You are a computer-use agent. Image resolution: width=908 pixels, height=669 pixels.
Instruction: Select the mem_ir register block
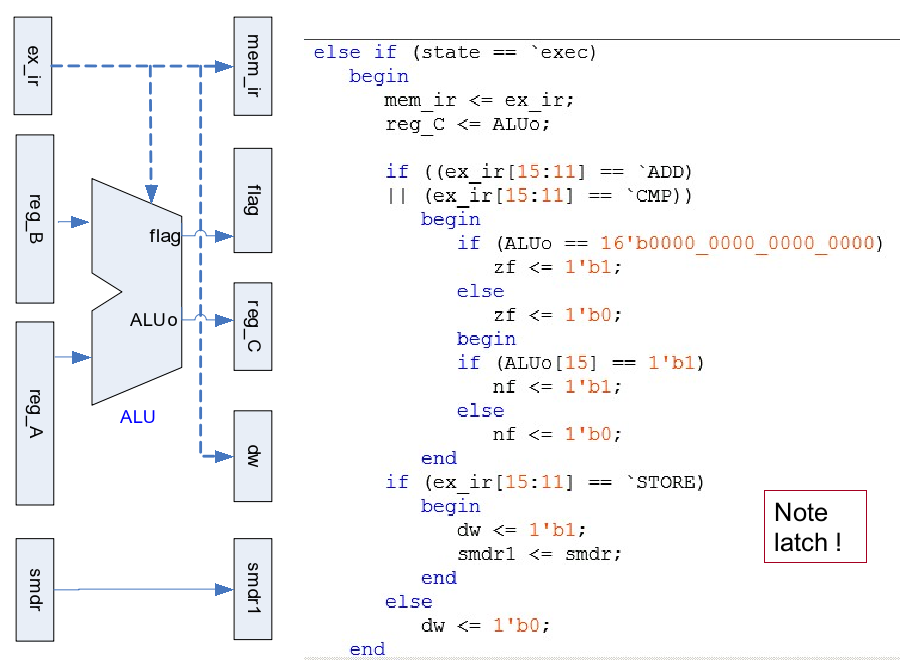252,65
